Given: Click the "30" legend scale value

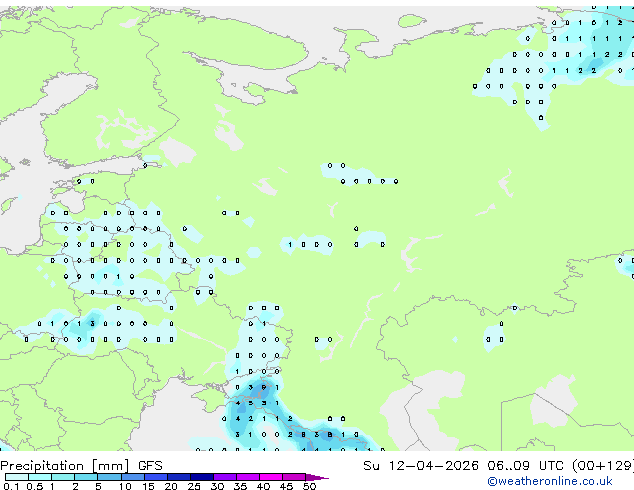Looking at the screenshot, I should [217, 486].
